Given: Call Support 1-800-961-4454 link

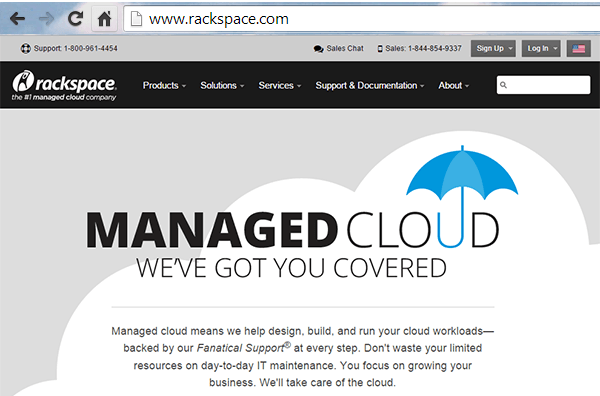Looking at the screenshot, I should pyautogui.click(x=75, y=49).
